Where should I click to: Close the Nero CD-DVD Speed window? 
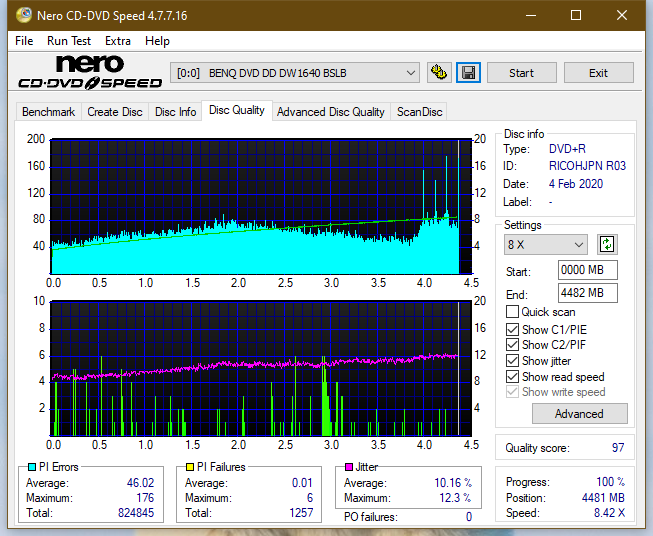click(622, 15)
